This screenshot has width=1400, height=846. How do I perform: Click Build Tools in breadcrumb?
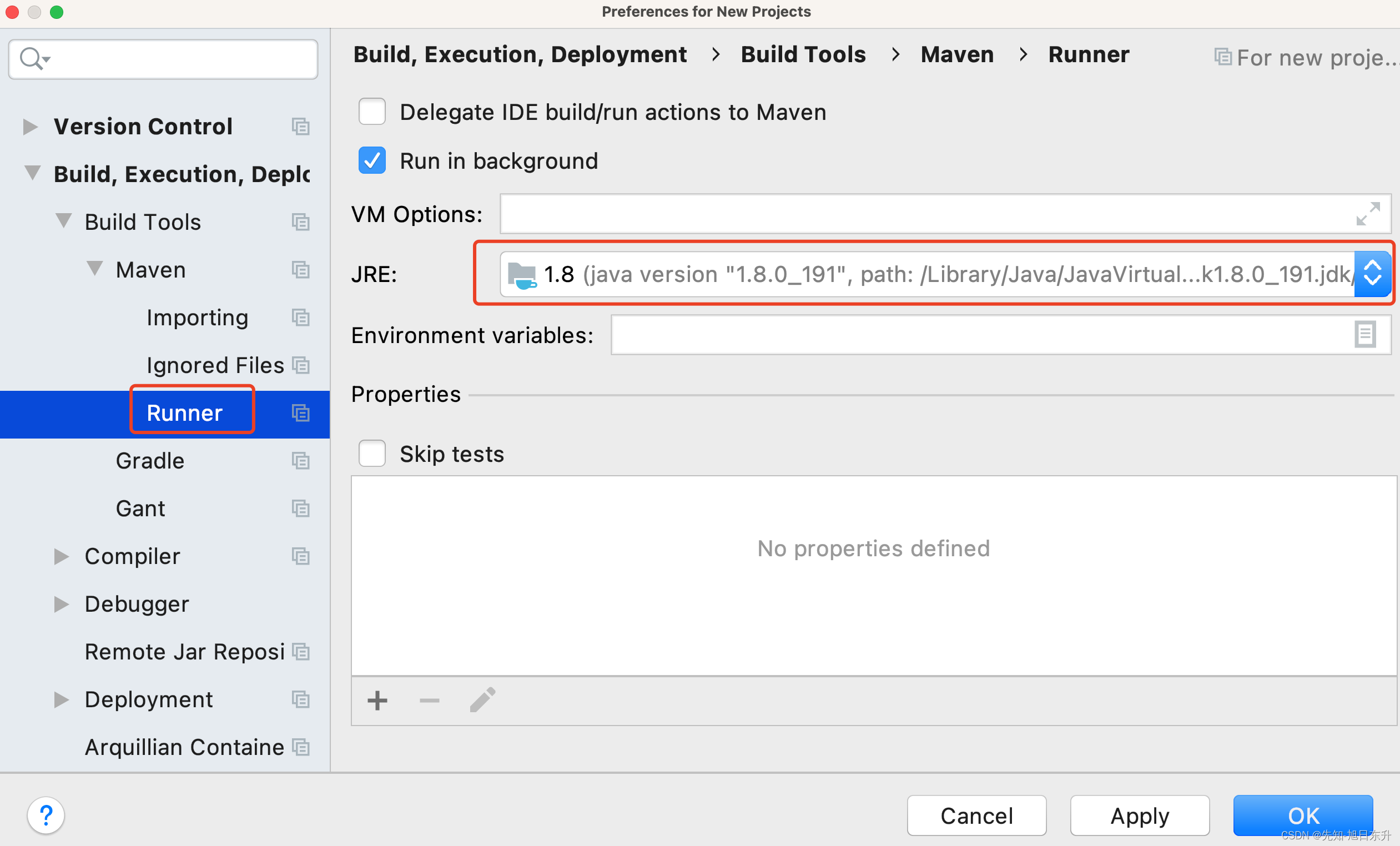pyautogui.click(x=803, y=54)
